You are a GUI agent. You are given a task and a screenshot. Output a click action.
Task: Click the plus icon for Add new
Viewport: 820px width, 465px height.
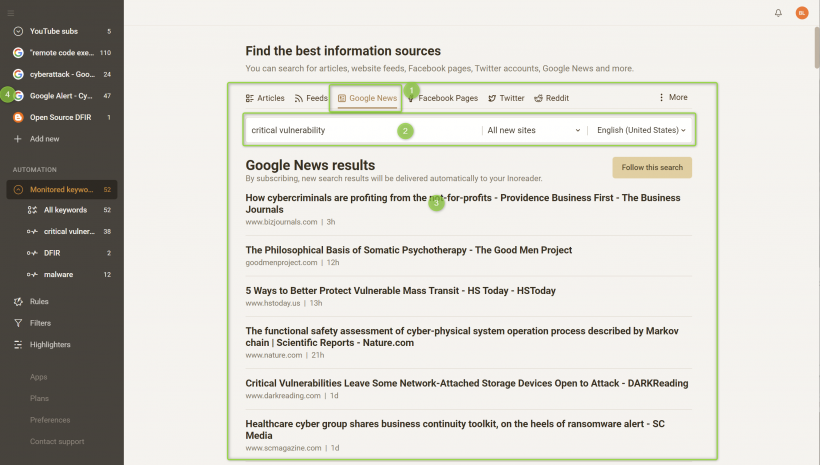[18, 139]
